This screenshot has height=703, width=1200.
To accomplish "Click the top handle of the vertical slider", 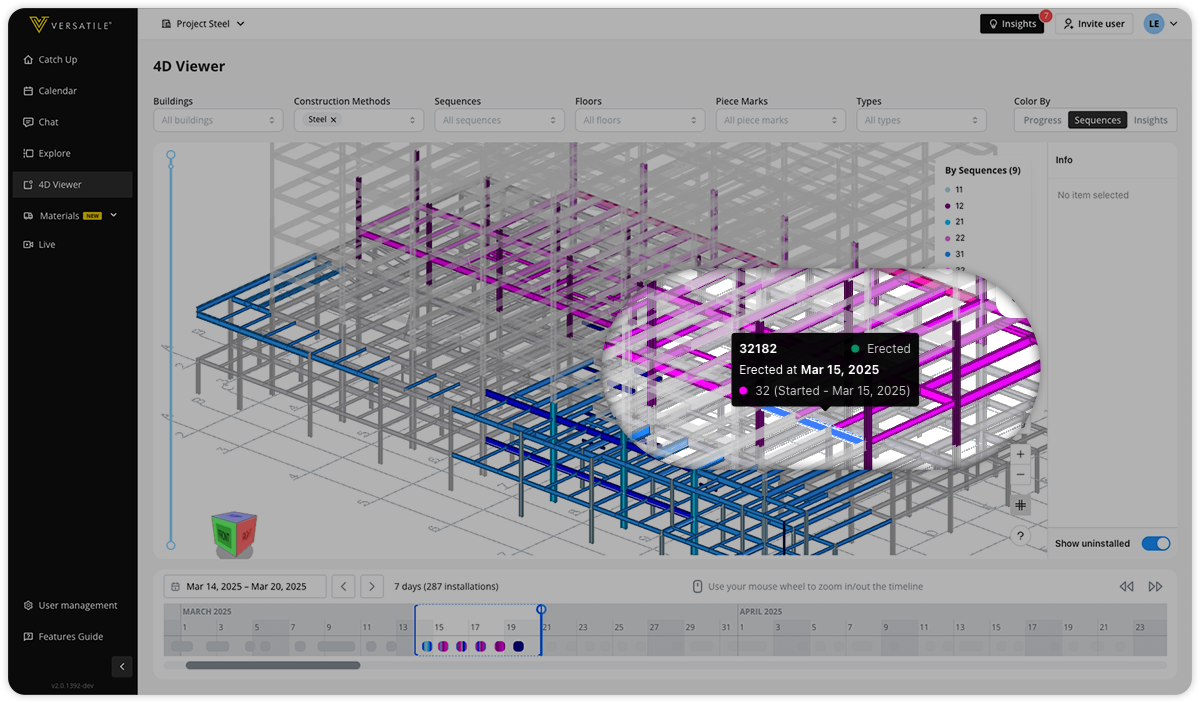I will click(x=171, y=156).
